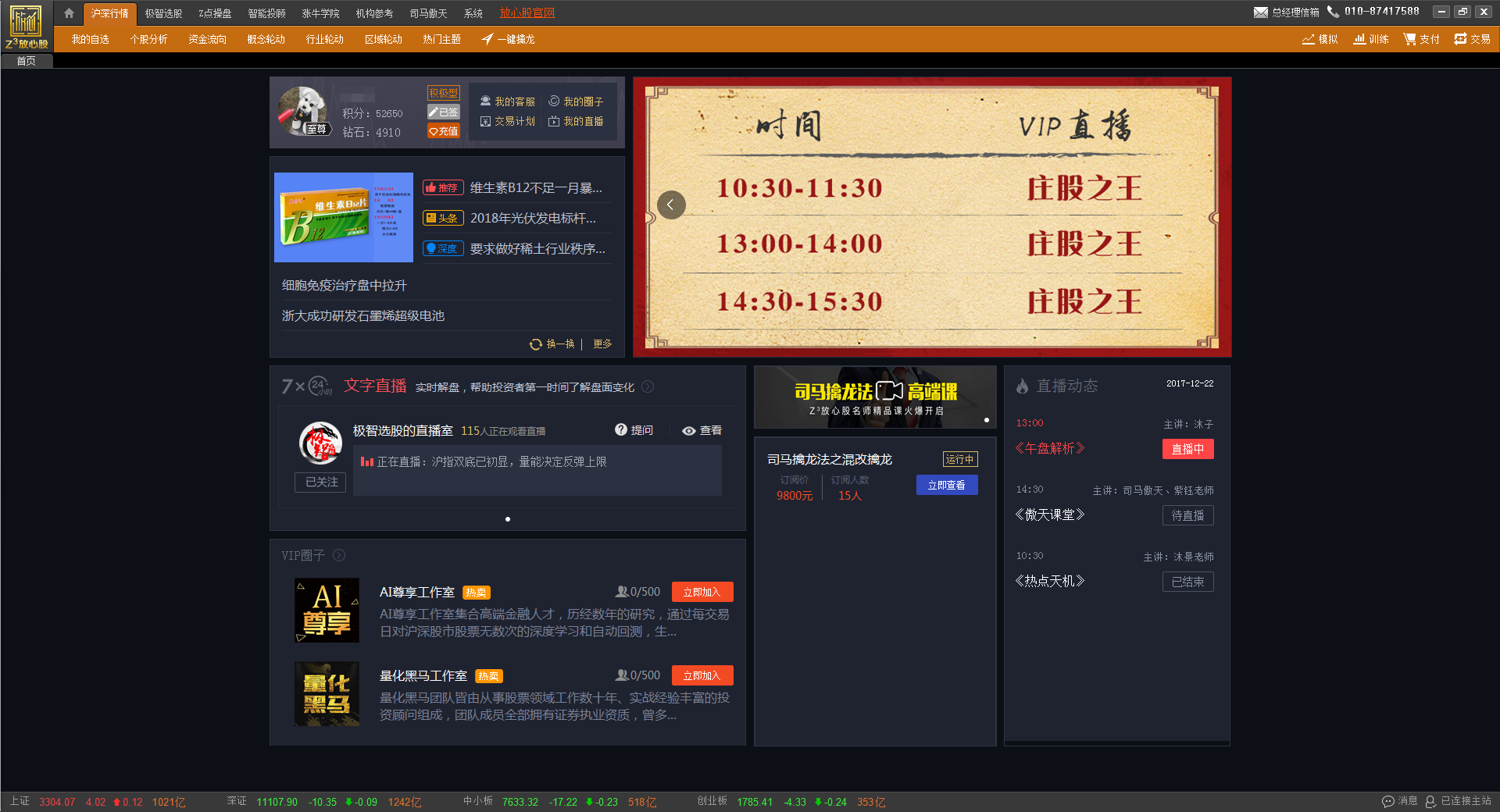Go to previous slide in VIP banner
This screenshot has width=1500, height=812.
click(671, 205)
